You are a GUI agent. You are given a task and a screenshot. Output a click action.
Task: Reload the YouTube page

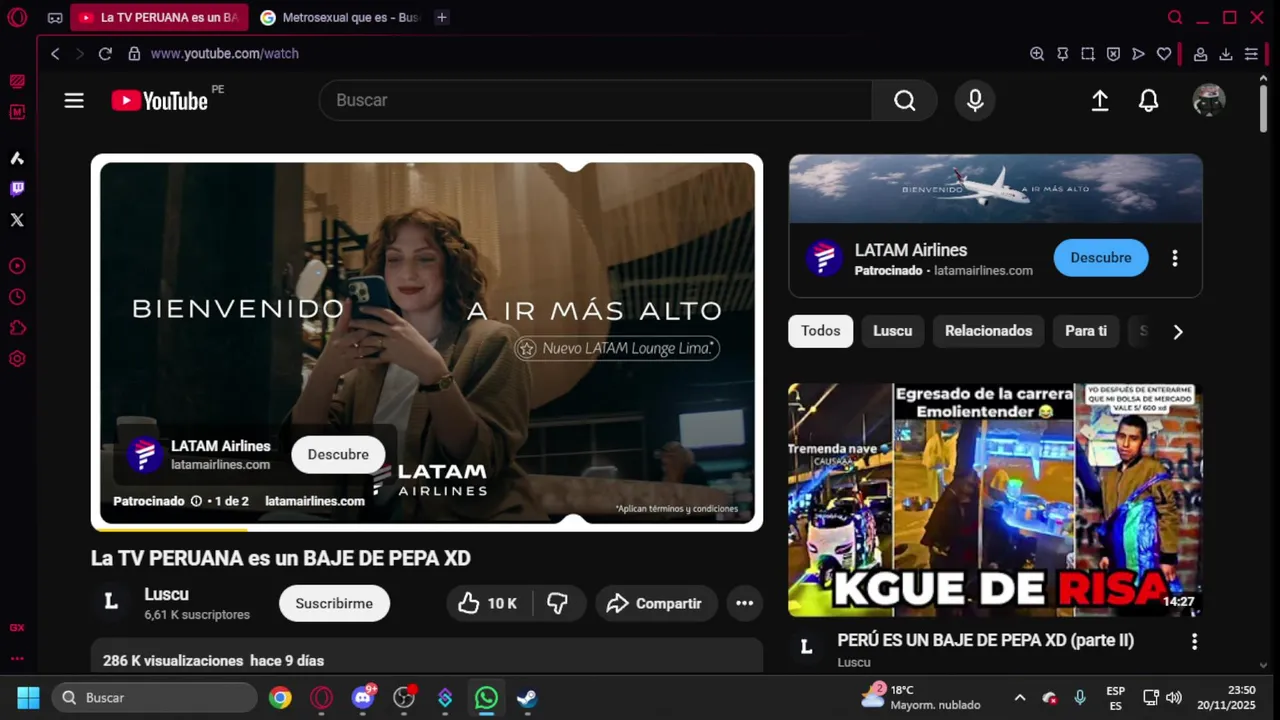click(105, 54)
